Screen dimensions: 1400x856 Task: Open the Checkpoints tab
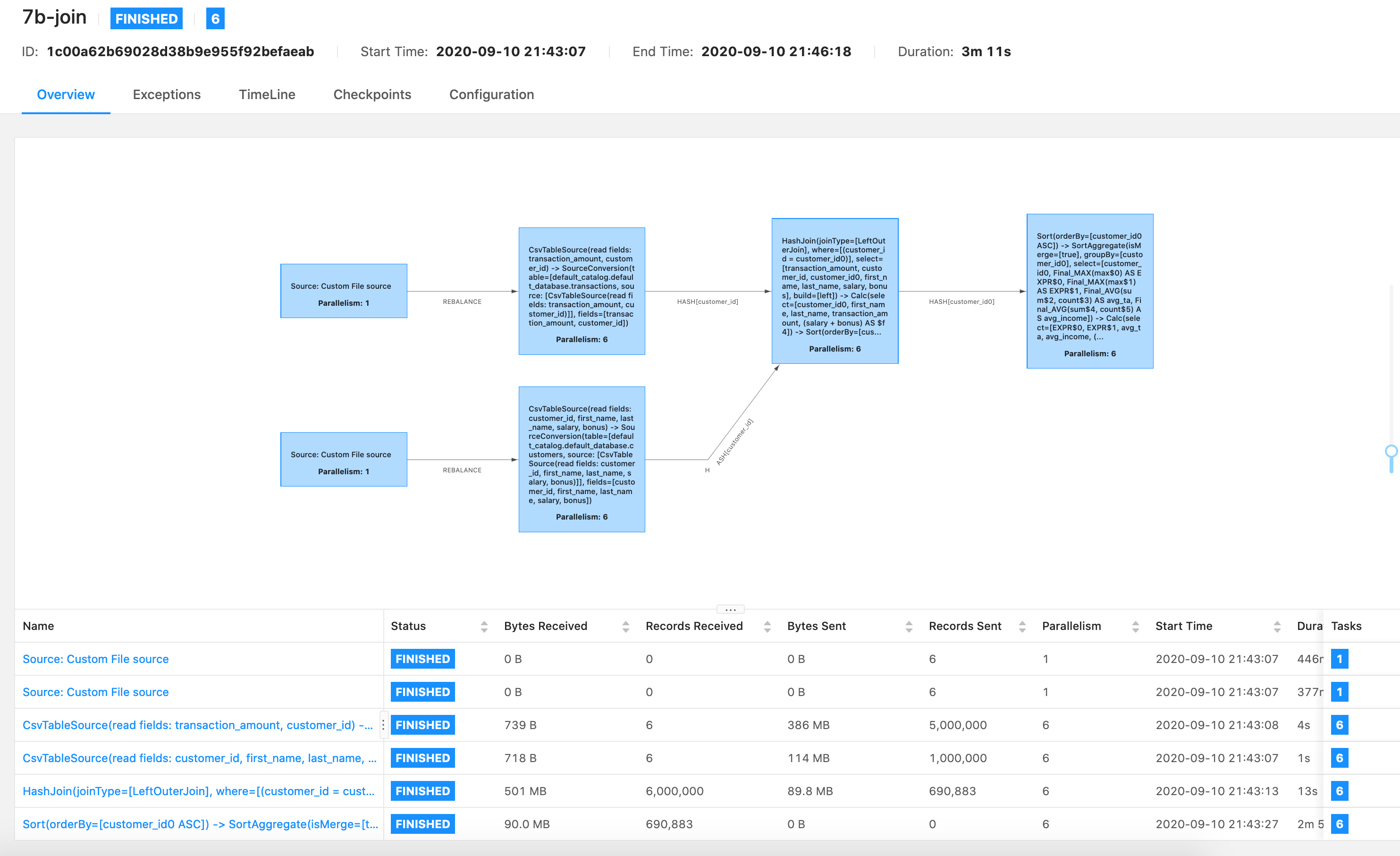pyautogui.click(x=371, y=94)
